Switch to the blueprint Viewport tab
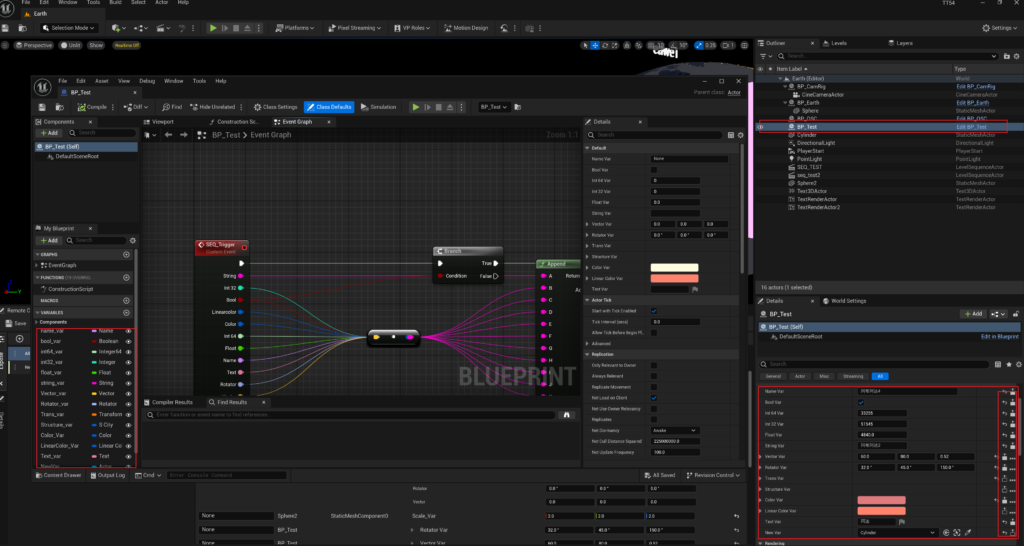Image resolution: width=1024 pixels, height=546 pixels. coord(159,121)
